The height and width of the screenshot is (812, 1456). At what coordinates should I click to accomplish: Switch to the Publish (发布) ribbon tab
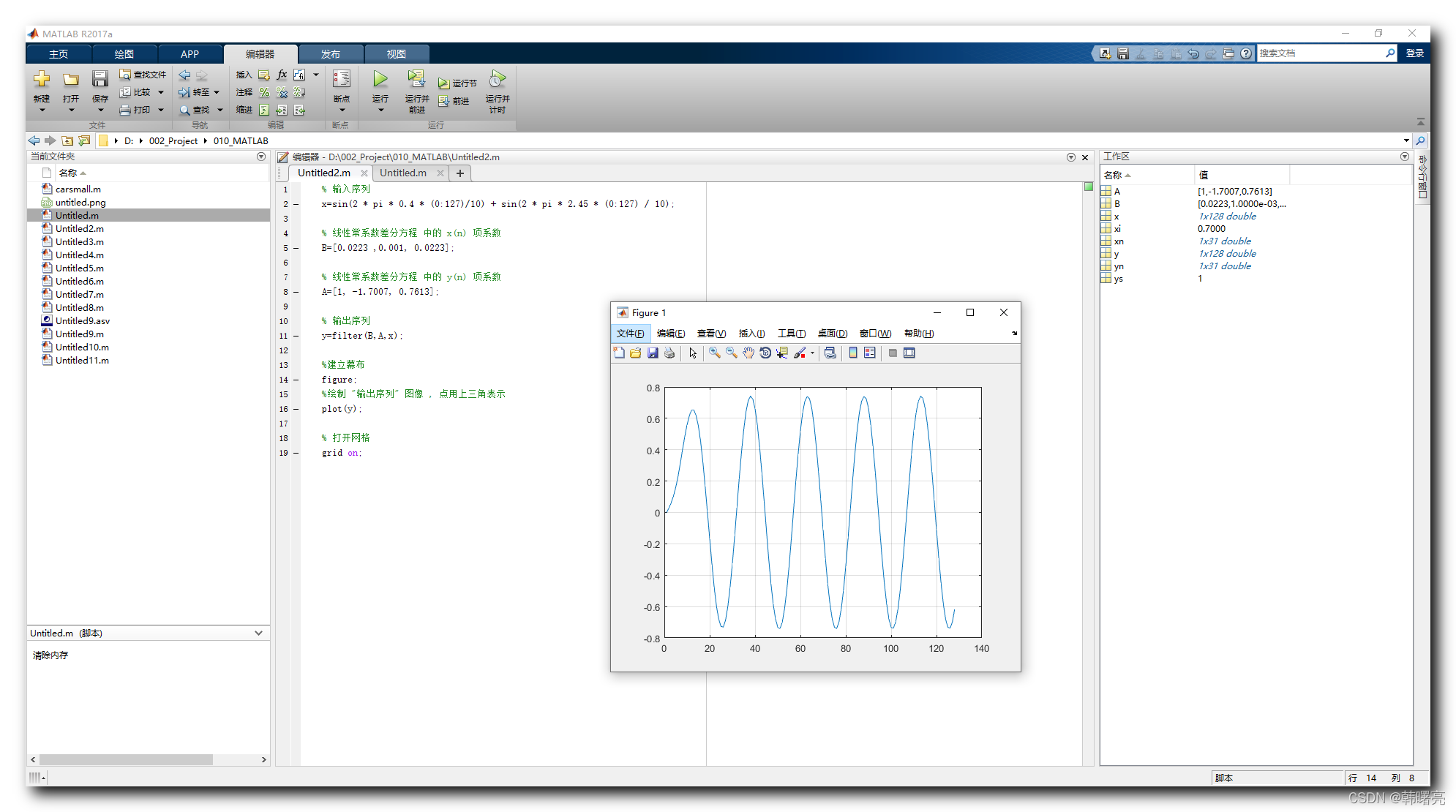click(330, 54)
